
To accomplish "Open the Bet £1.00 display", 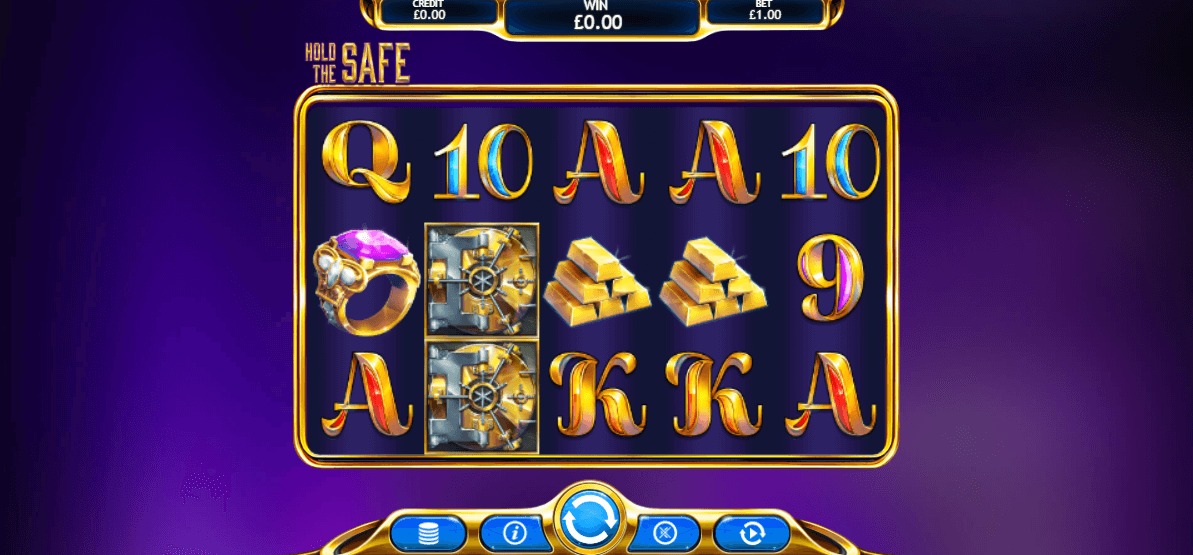I will pyautogui.click(x=764, y=10).
